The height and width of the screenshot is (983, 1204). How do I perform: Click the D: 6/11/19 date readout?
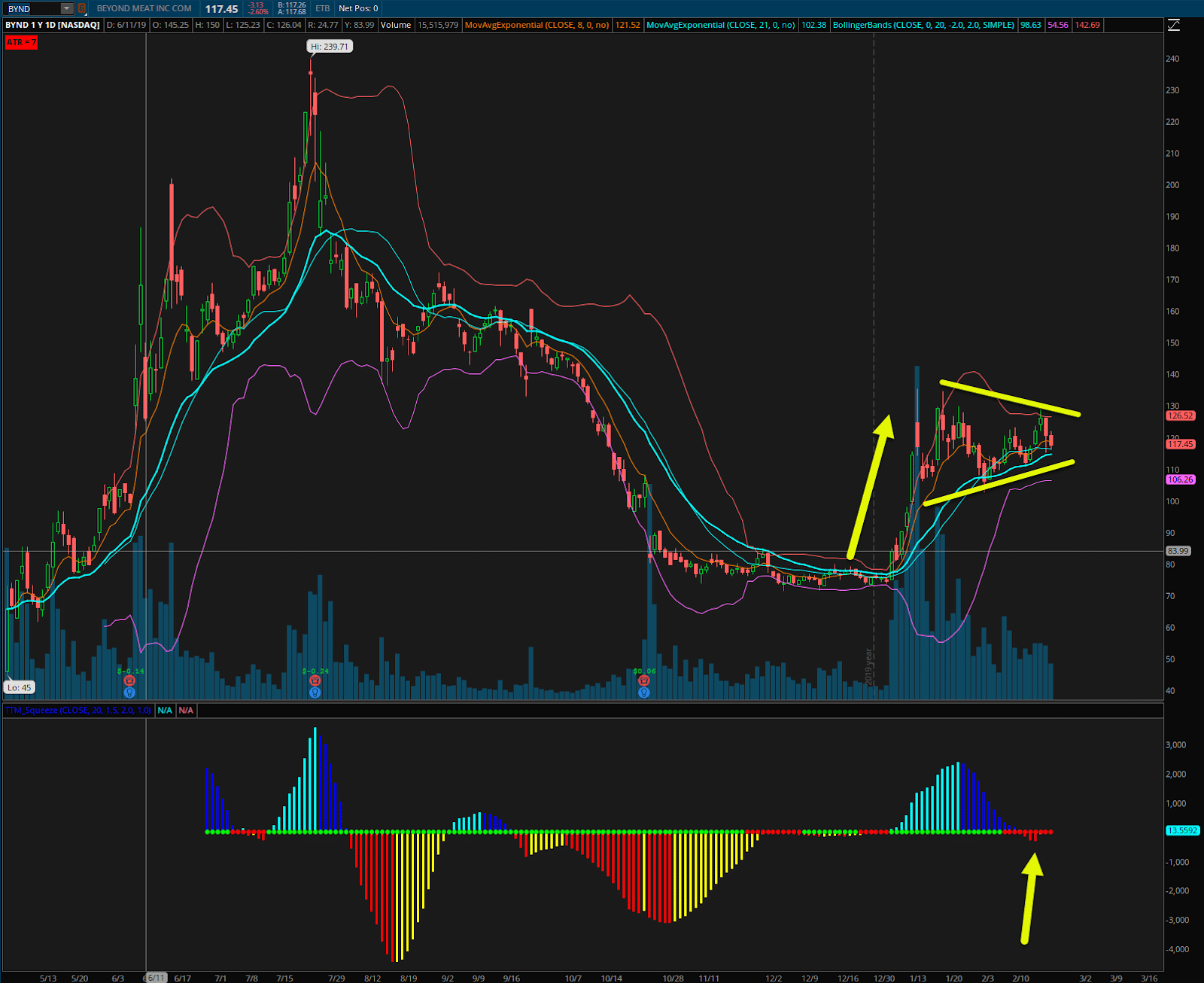(126, 25)
